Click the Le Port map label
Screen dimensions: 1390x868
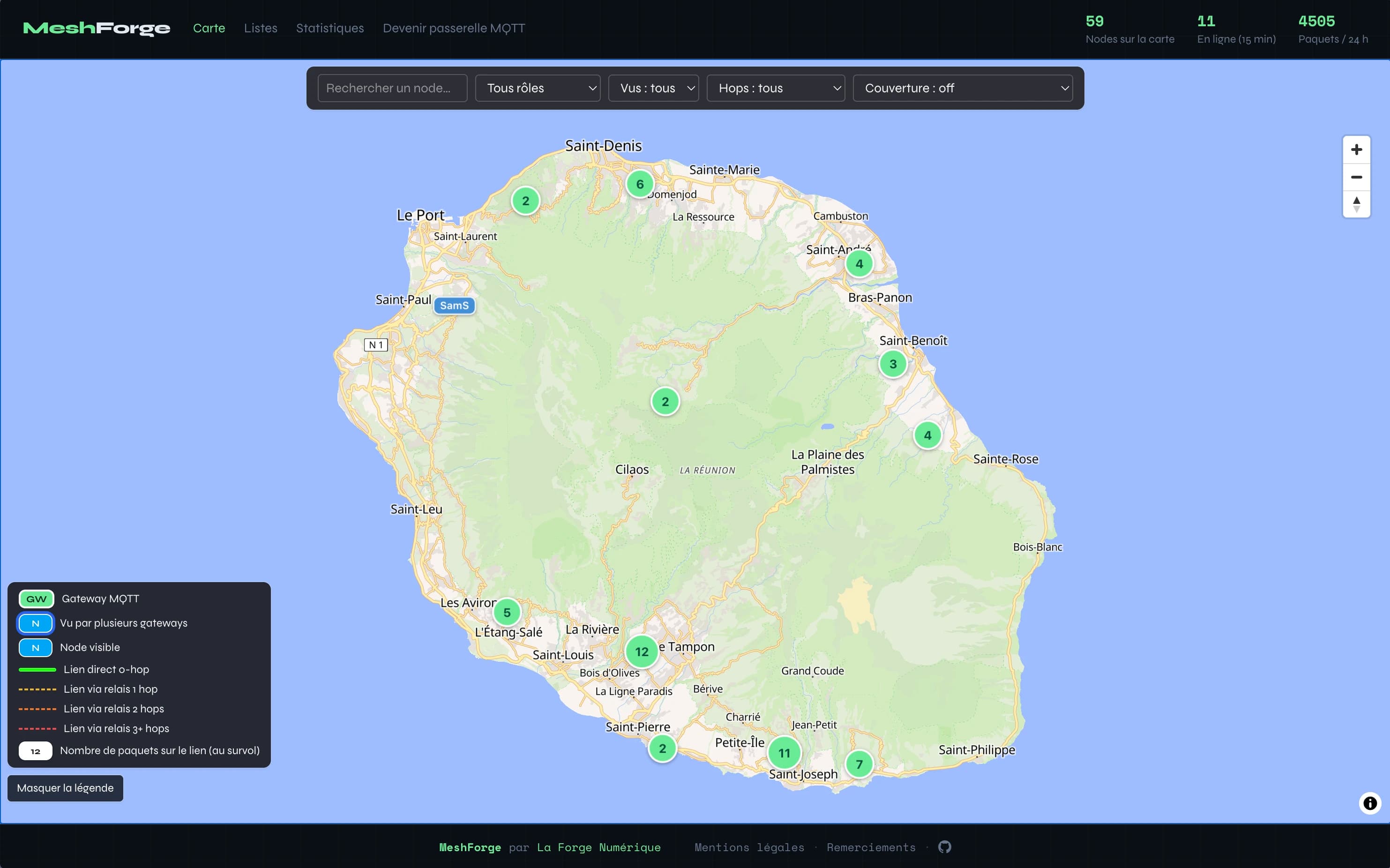421,215
